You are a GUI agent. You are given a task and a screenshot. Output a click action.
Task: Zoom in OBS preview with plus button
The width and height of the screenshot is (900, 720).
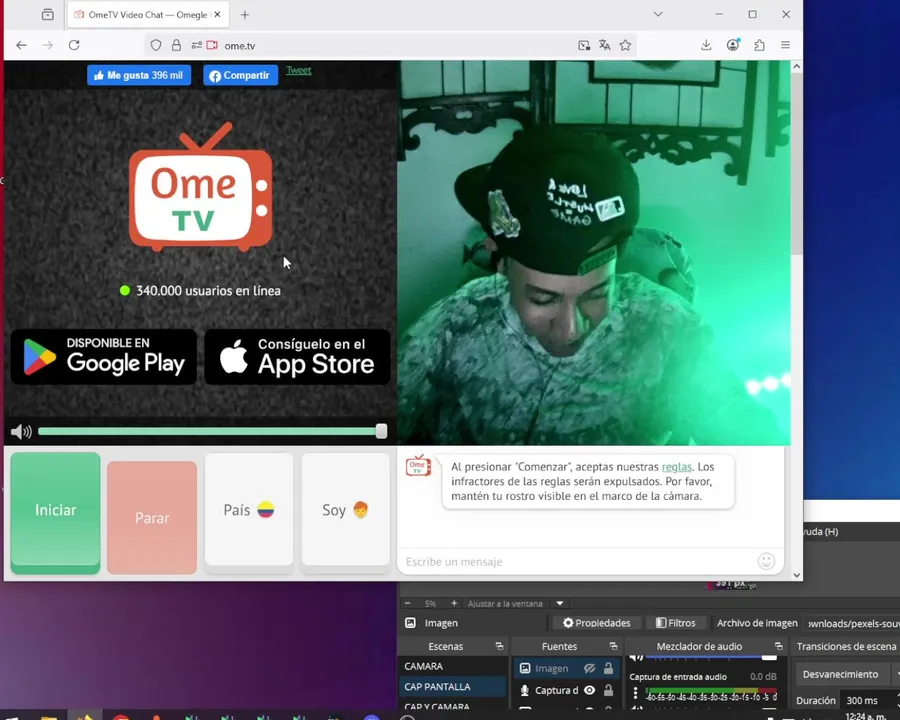[454, 603]
